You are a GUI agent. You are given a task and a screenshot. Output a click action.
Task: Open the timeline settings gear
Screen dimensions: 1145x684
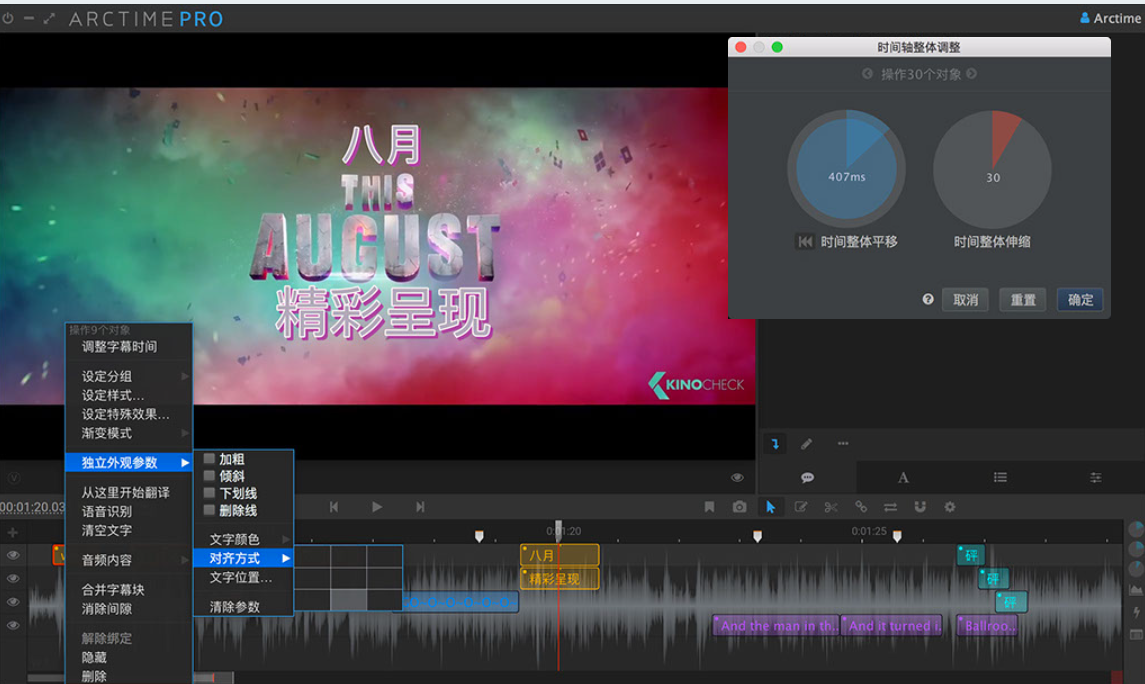(948, 507)
